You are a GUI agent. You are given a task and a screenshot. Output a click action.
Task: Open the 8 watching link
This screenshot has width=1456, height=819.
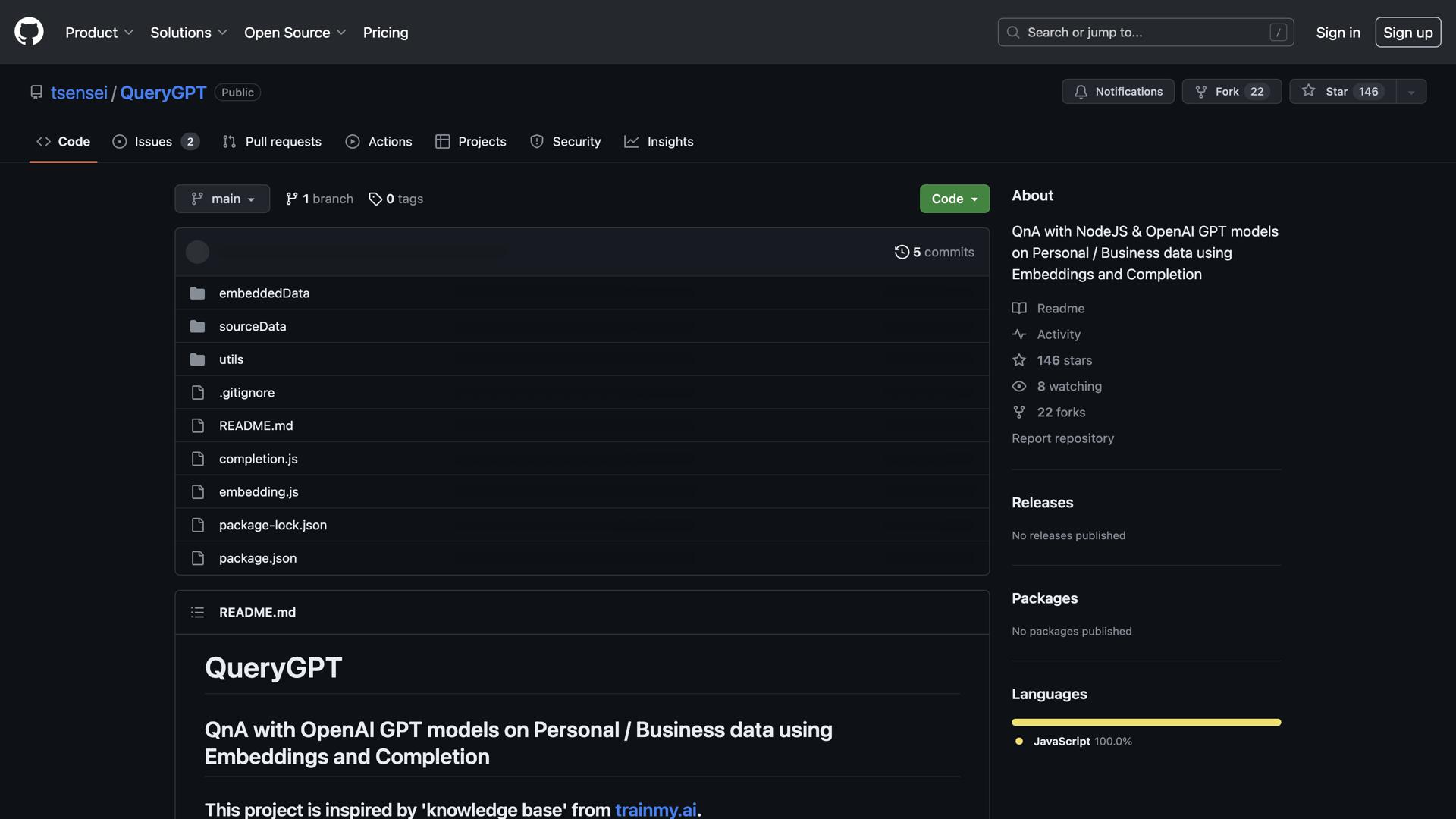pos(1068,386)
